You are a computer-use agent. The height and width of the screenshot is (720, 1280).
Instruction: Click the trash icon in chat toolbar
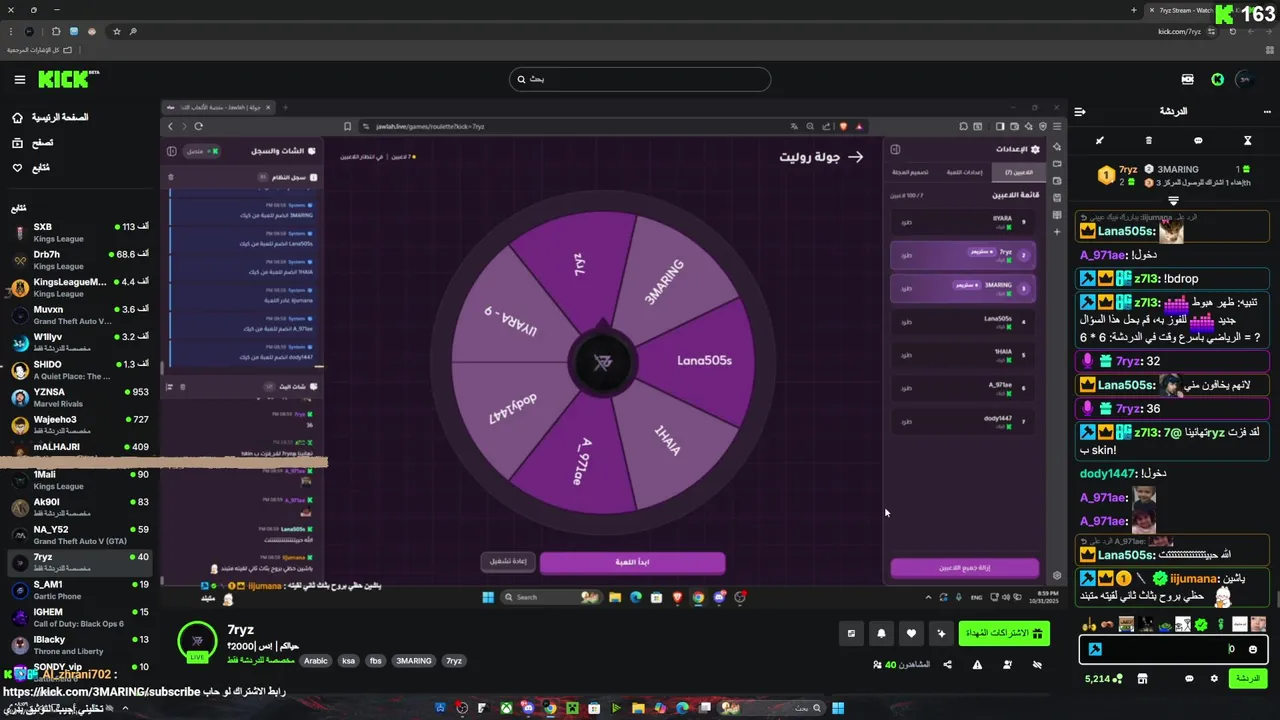point(1148,141)
